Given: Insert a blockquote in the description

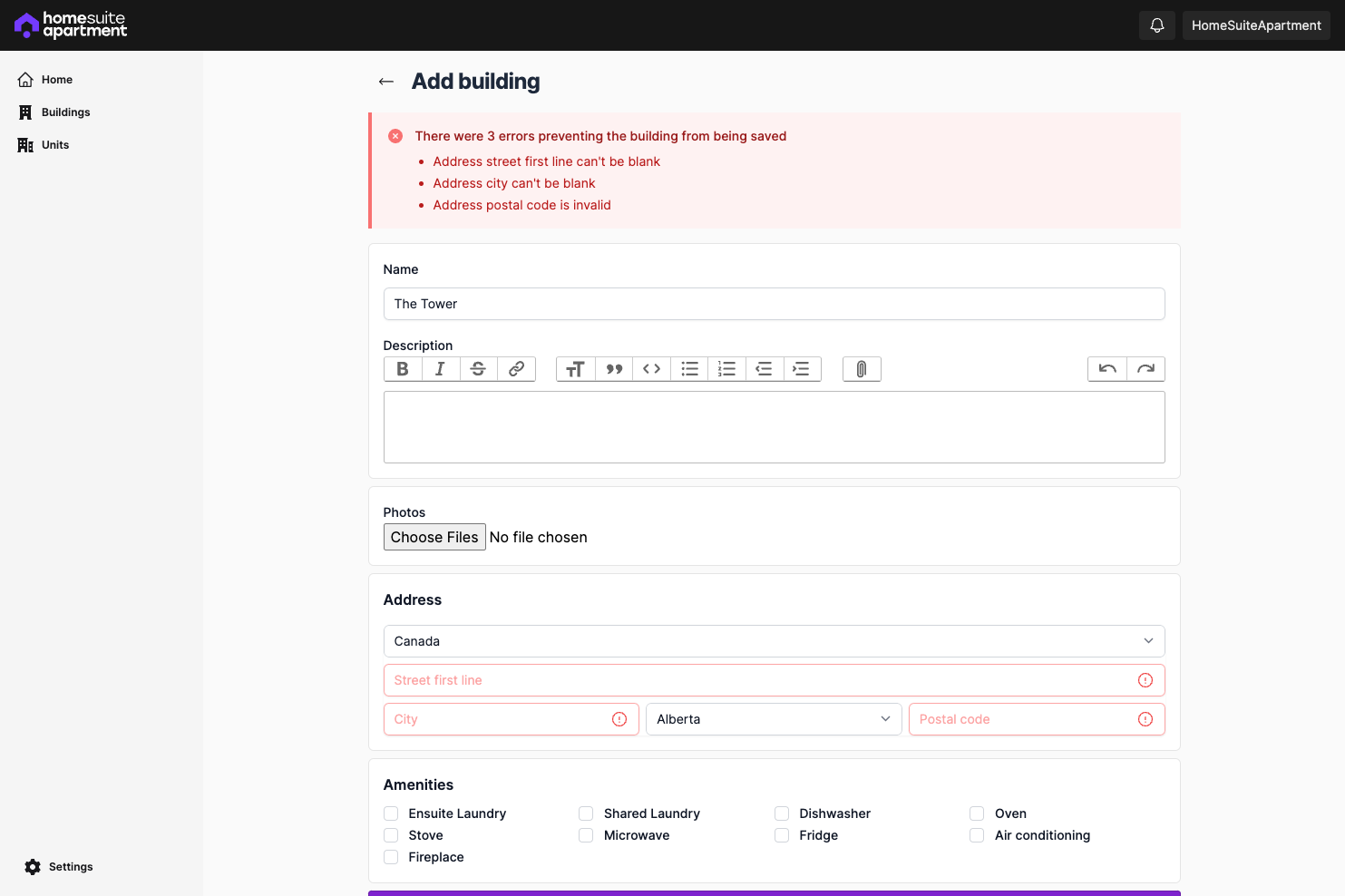Looking at the screenshot, I should click(613, 369).
